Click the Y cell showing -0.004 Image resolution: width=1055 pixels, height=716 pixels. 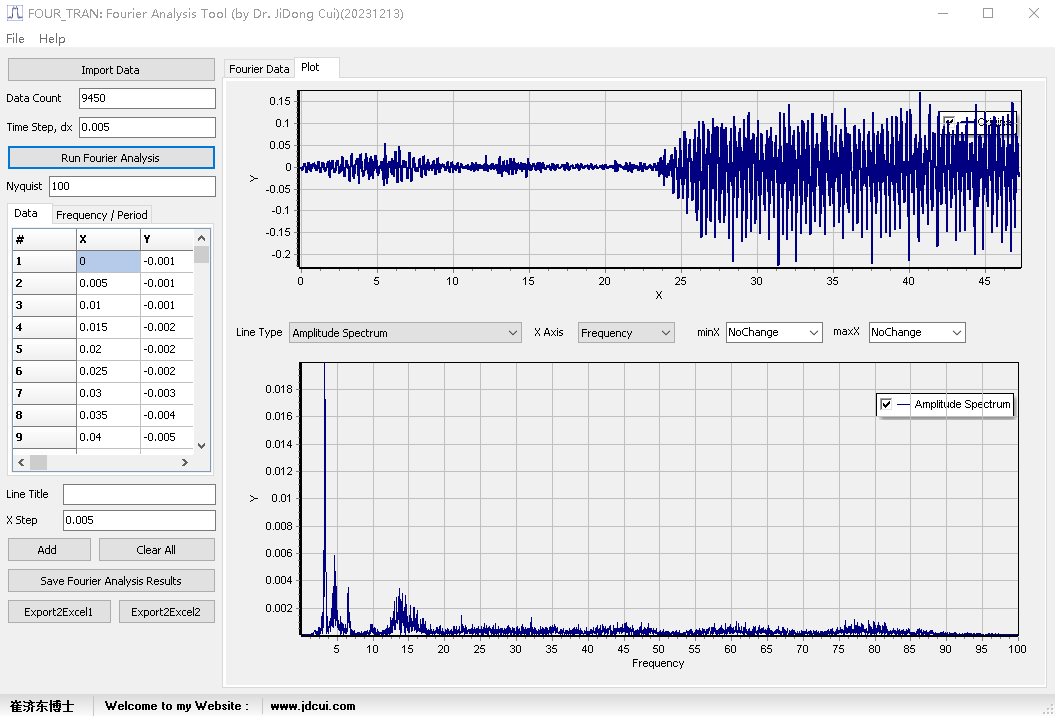point(167,415)
